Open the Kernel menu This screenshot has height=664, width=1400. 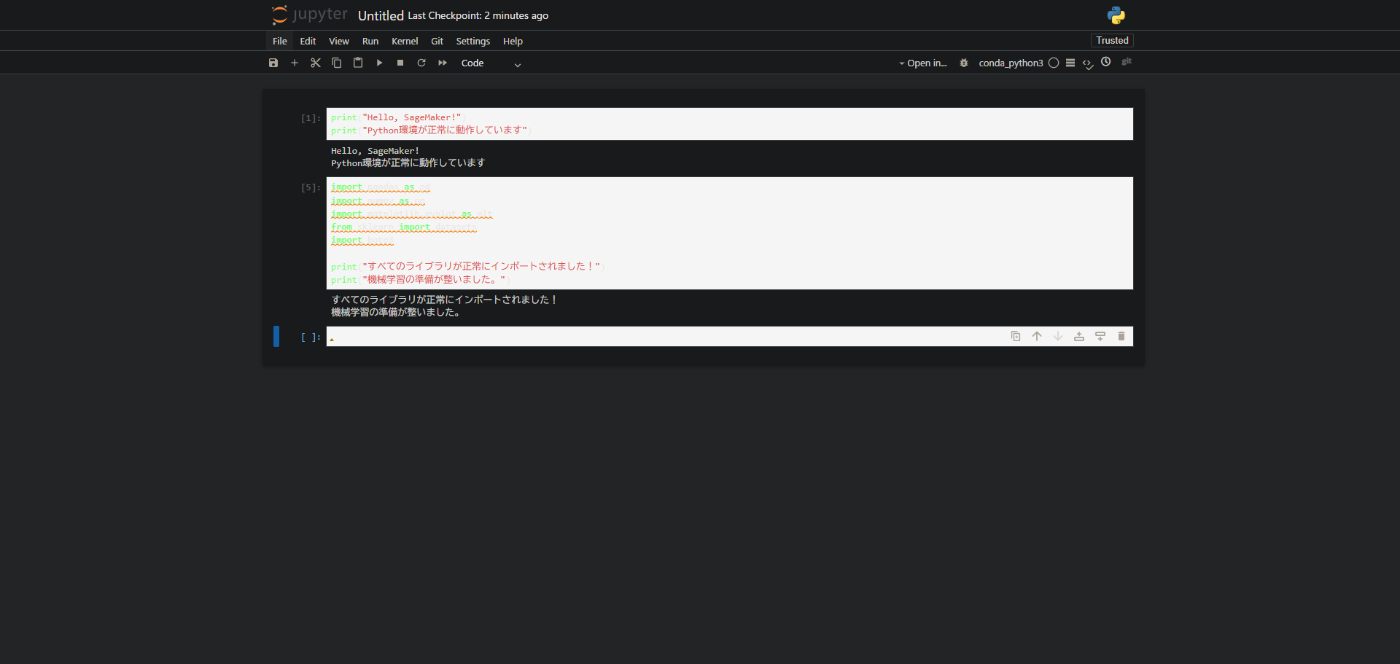point(405,41)
